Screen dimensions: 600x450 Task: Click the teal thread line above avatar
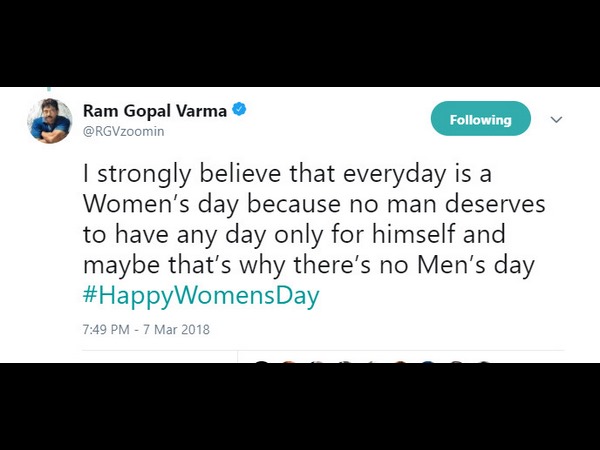[x=49, y=89]
